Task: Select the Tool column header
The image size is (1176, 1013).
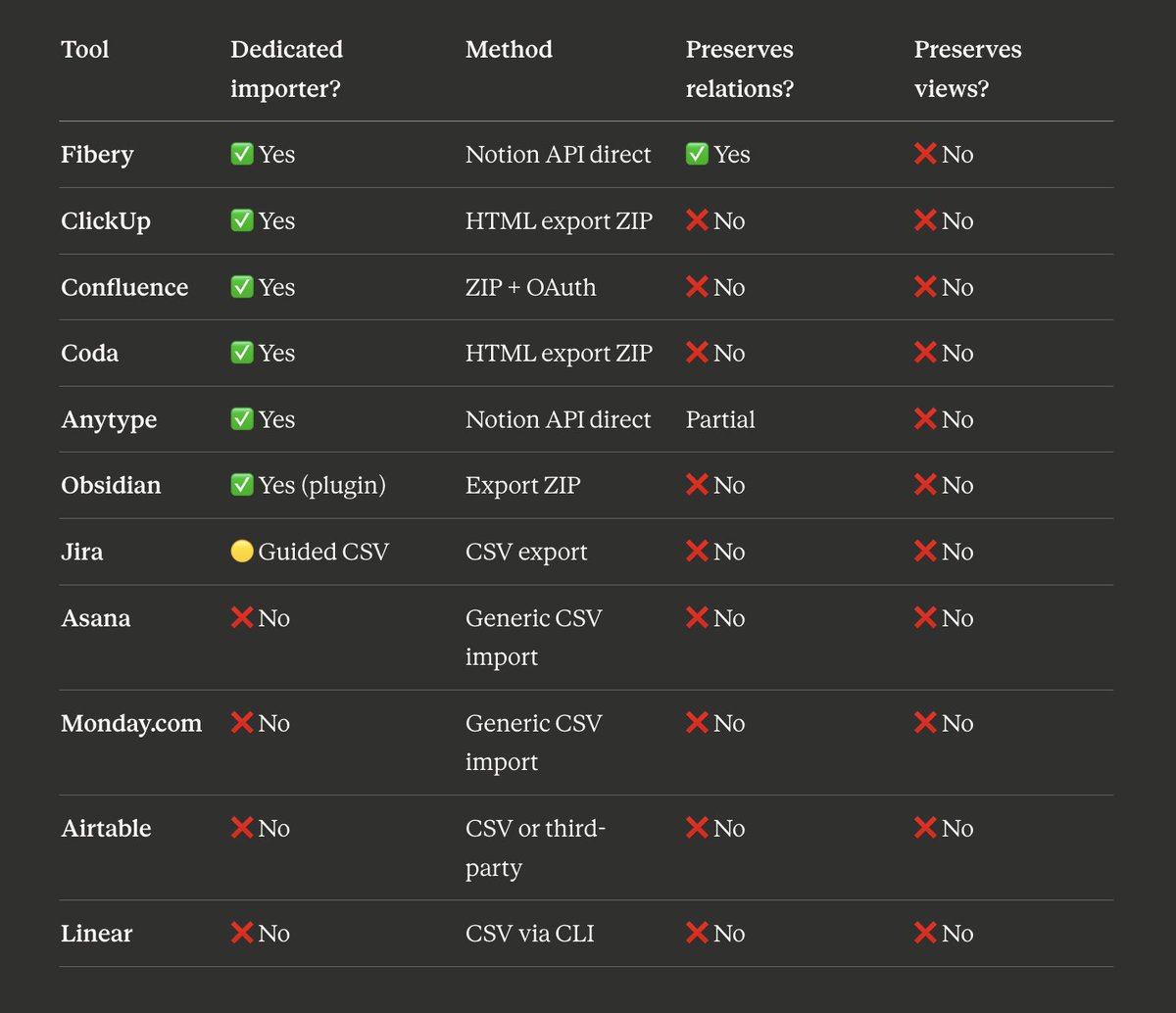Action: 85,49
